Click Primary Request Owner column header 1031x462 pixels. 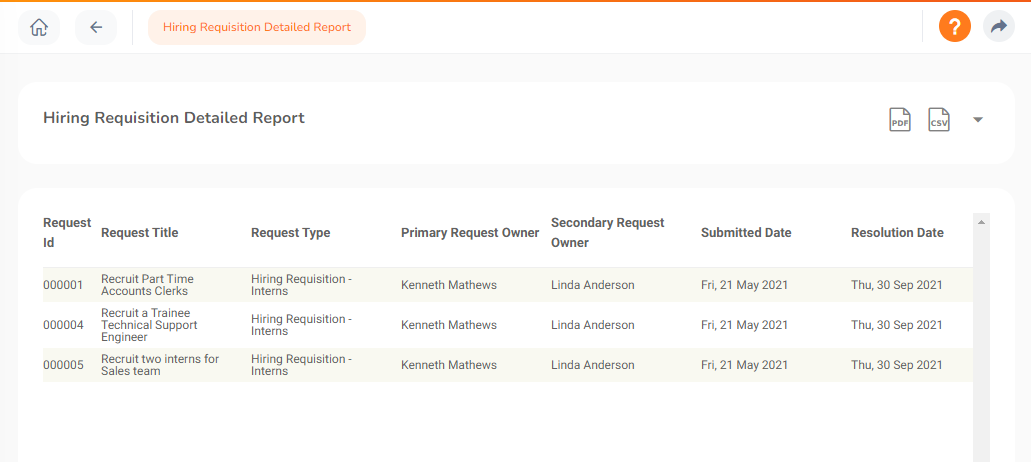pos(470,233)
